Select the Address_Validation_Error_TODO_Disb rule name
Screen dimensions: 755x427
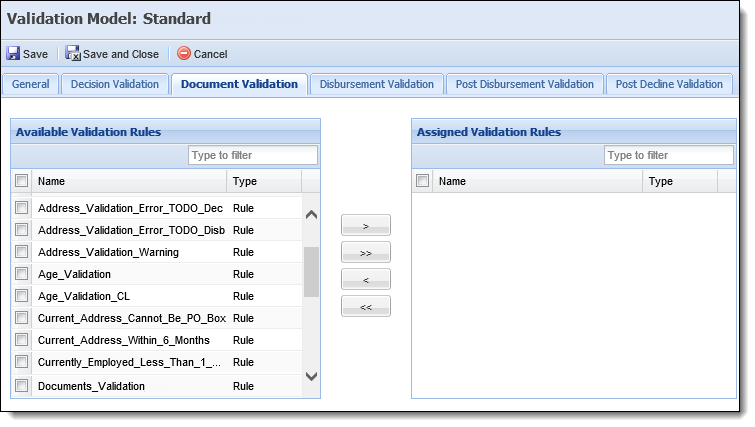coord(131,231)
